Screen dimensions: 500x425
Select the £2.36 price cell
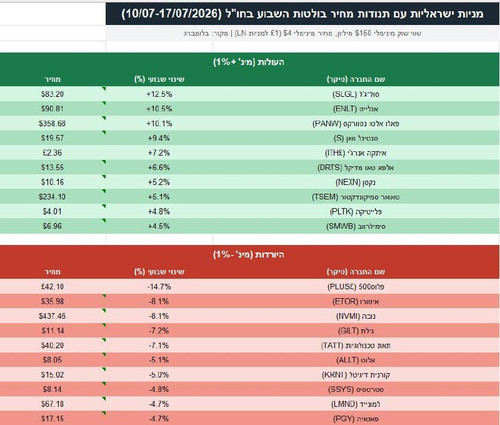coord(53,153)
